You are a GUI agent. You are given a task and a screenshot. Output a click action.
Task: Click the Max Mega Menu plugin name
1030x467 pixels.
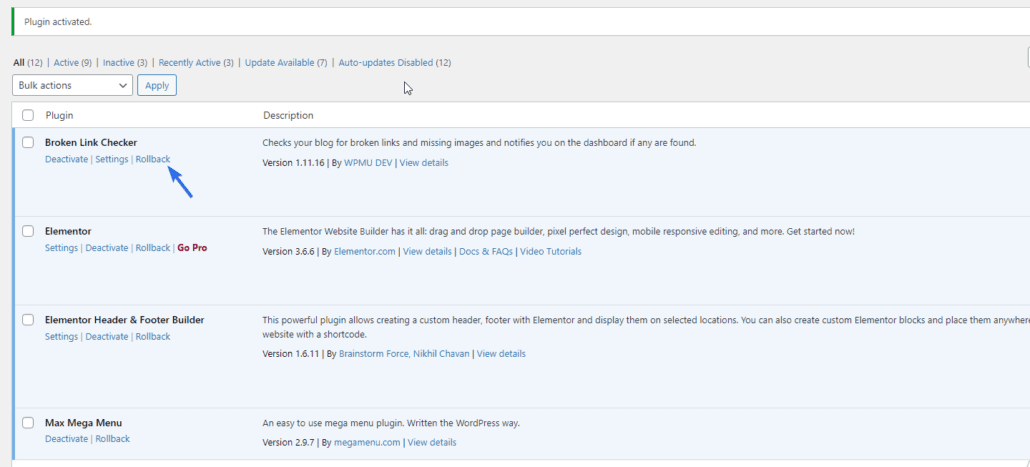[83, 423]
